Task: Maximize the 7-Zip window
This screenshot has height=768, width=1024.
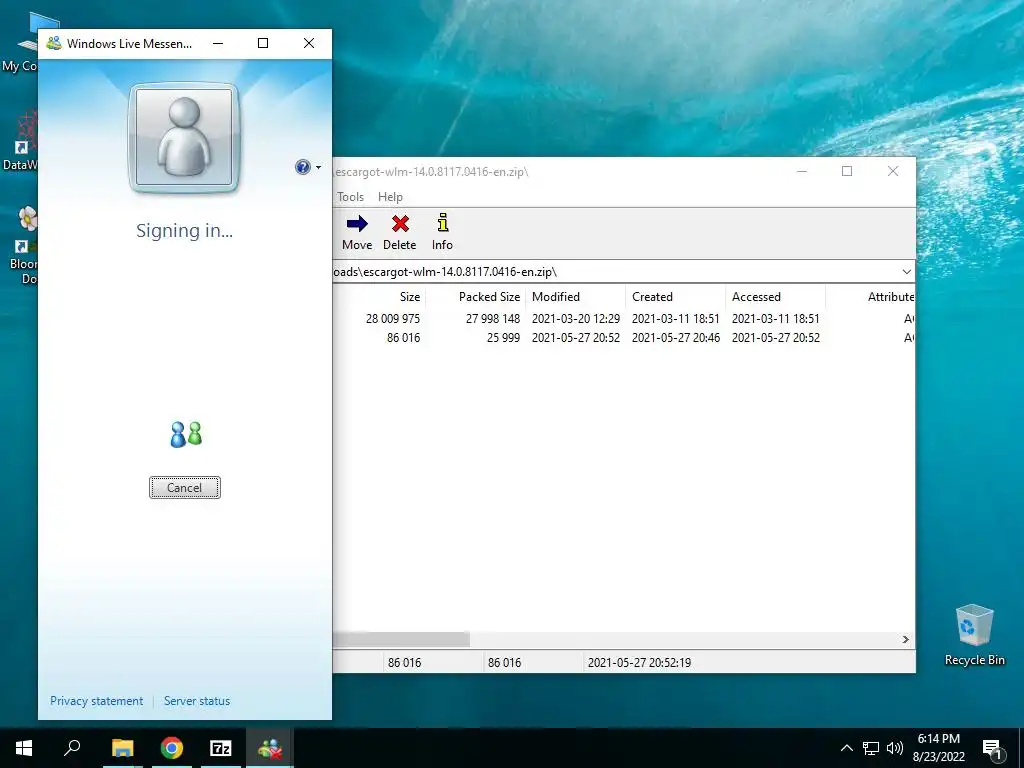Action: click(x=847, y=171)
